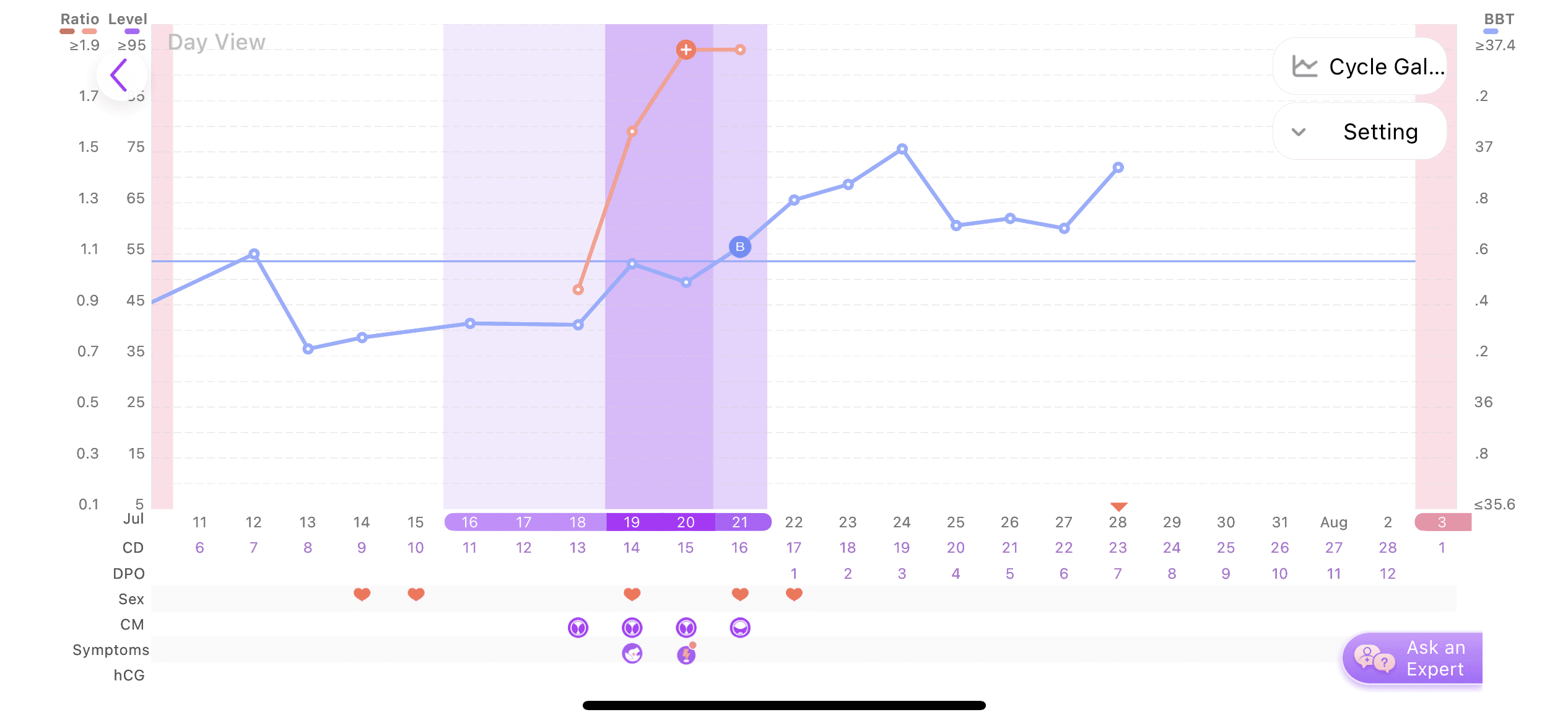The image size is (1568, 725).
Task: Tap the orange plus peak marker
Action: (686, 50)
